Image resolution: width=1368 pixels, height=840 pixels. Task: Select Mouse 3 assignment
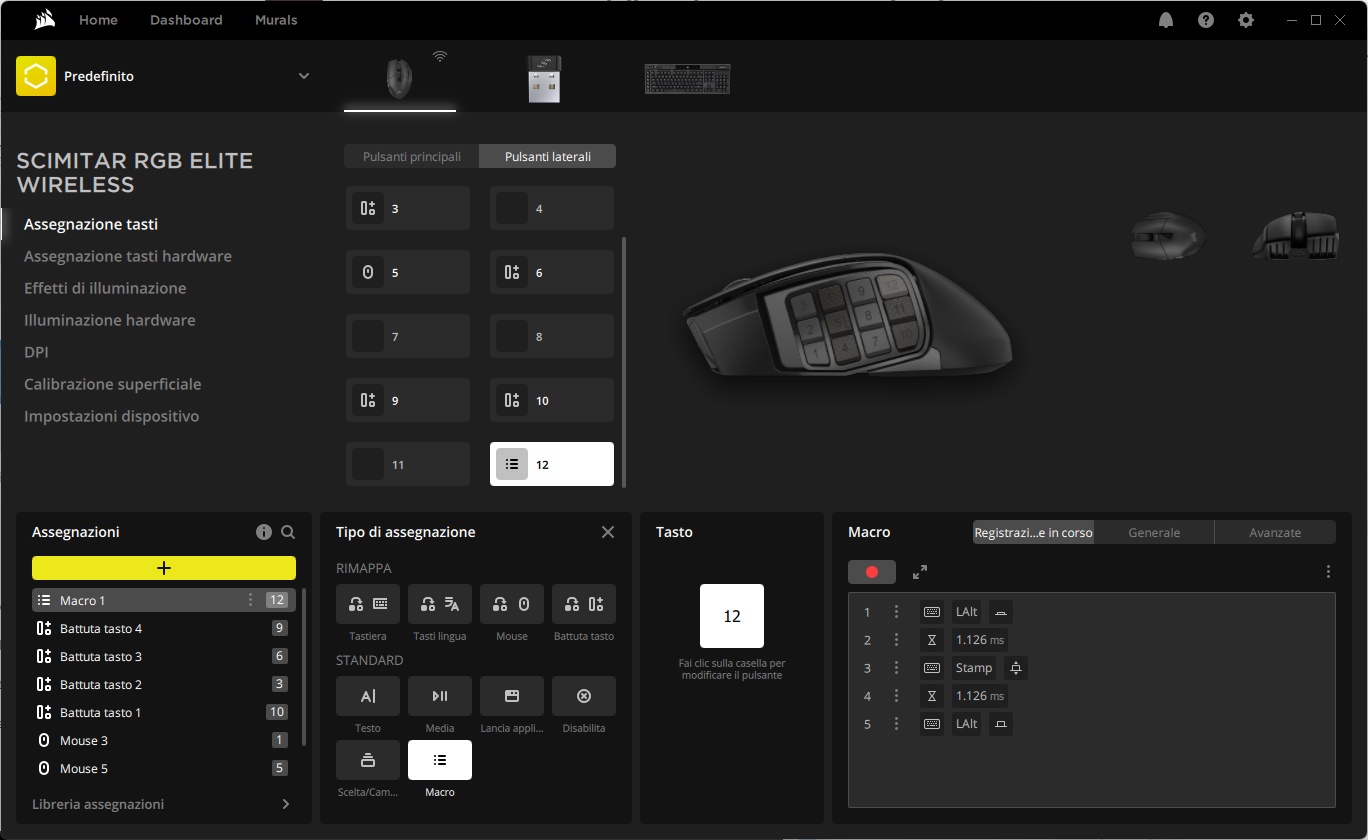(164, 740)
